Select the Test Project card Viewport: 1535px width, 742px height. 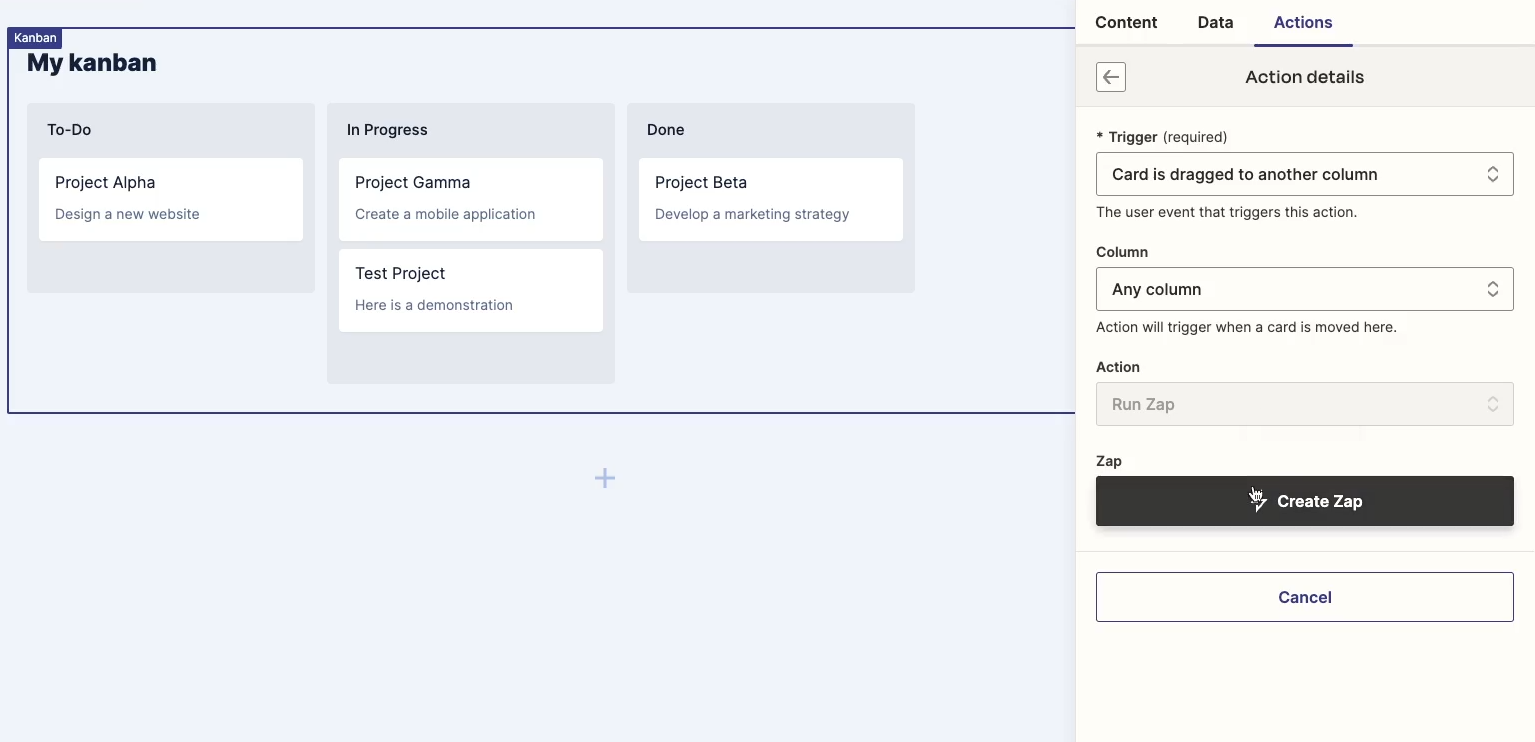point(471,290)
